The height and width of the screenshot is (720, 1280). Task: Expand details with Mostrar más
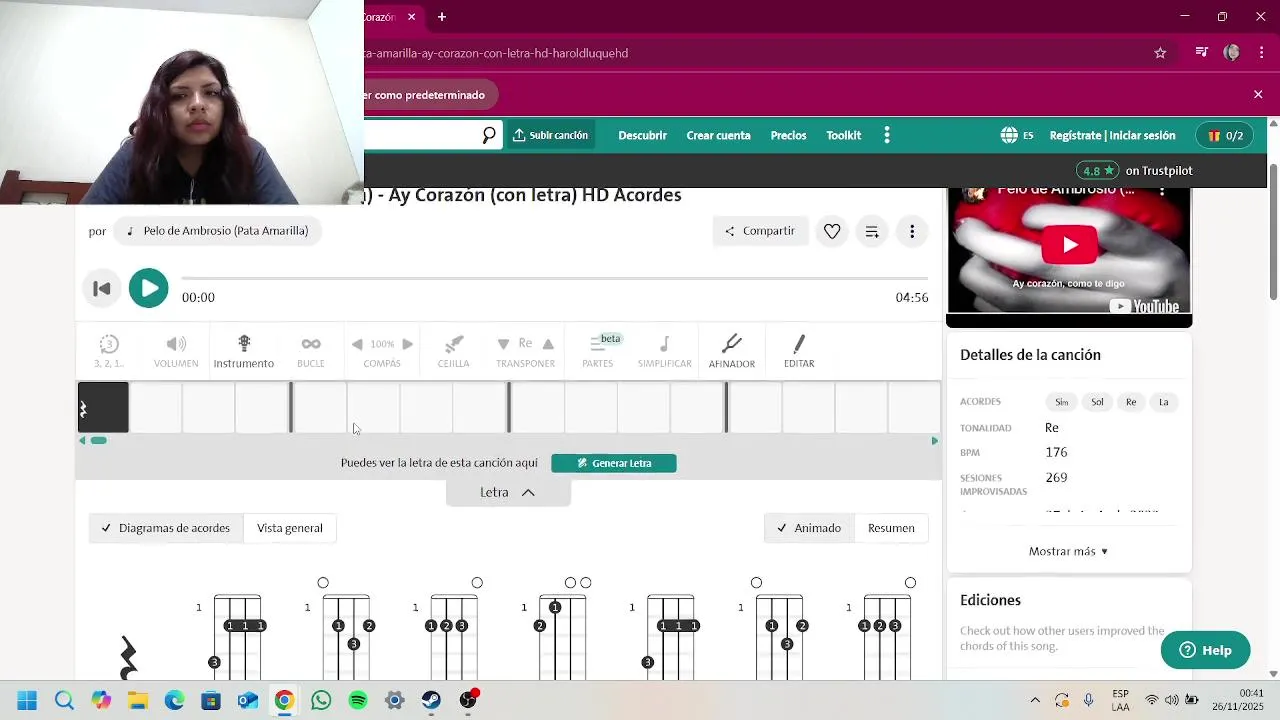1068,551
